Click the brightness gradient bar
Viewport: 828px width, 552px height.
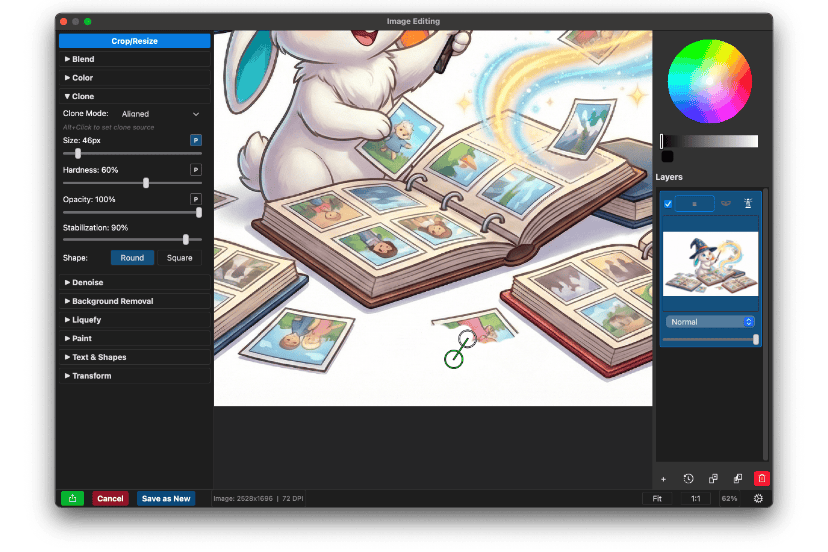709,141
